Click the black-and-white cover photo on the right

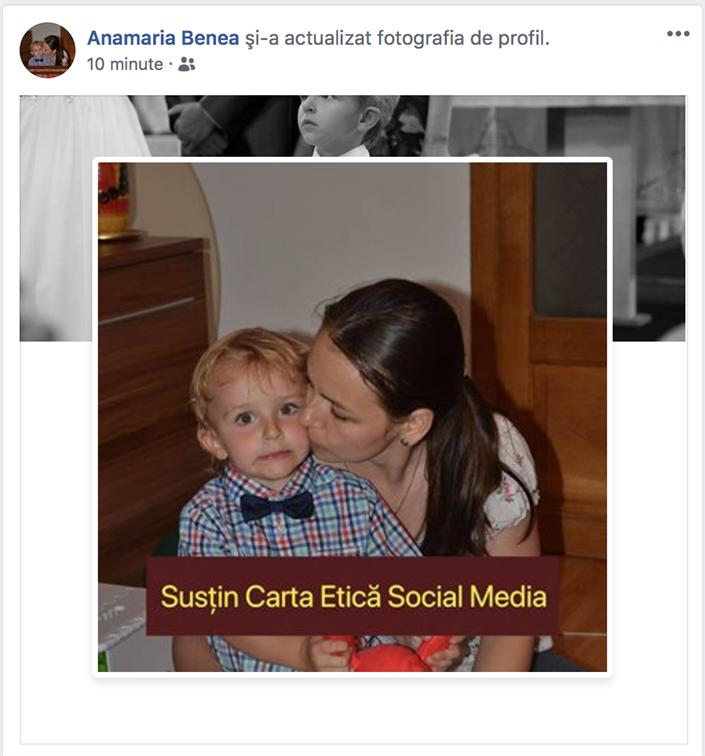coord(648,220)
